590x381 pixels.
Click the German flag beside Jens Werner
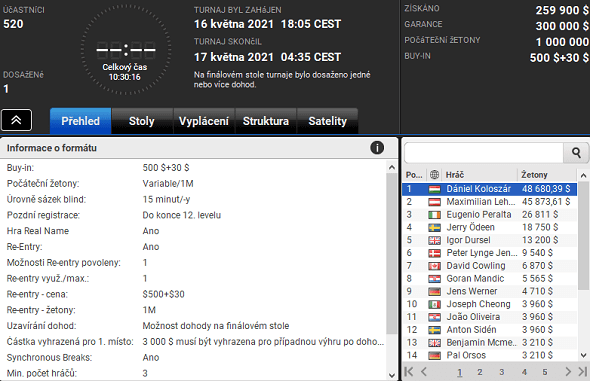(434, 291)
